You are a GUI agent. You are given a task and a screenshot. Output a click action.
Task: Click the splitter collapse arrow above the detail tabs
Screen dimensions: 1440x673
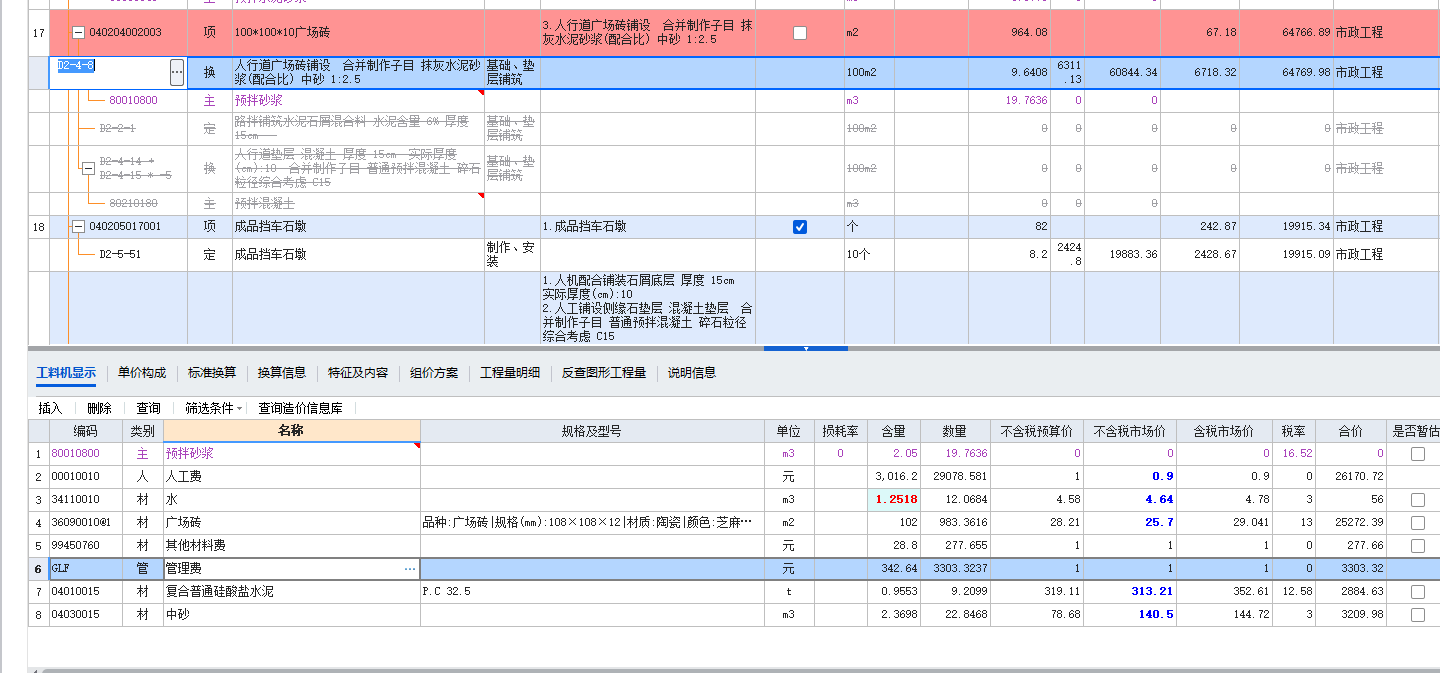pos(806,349)
